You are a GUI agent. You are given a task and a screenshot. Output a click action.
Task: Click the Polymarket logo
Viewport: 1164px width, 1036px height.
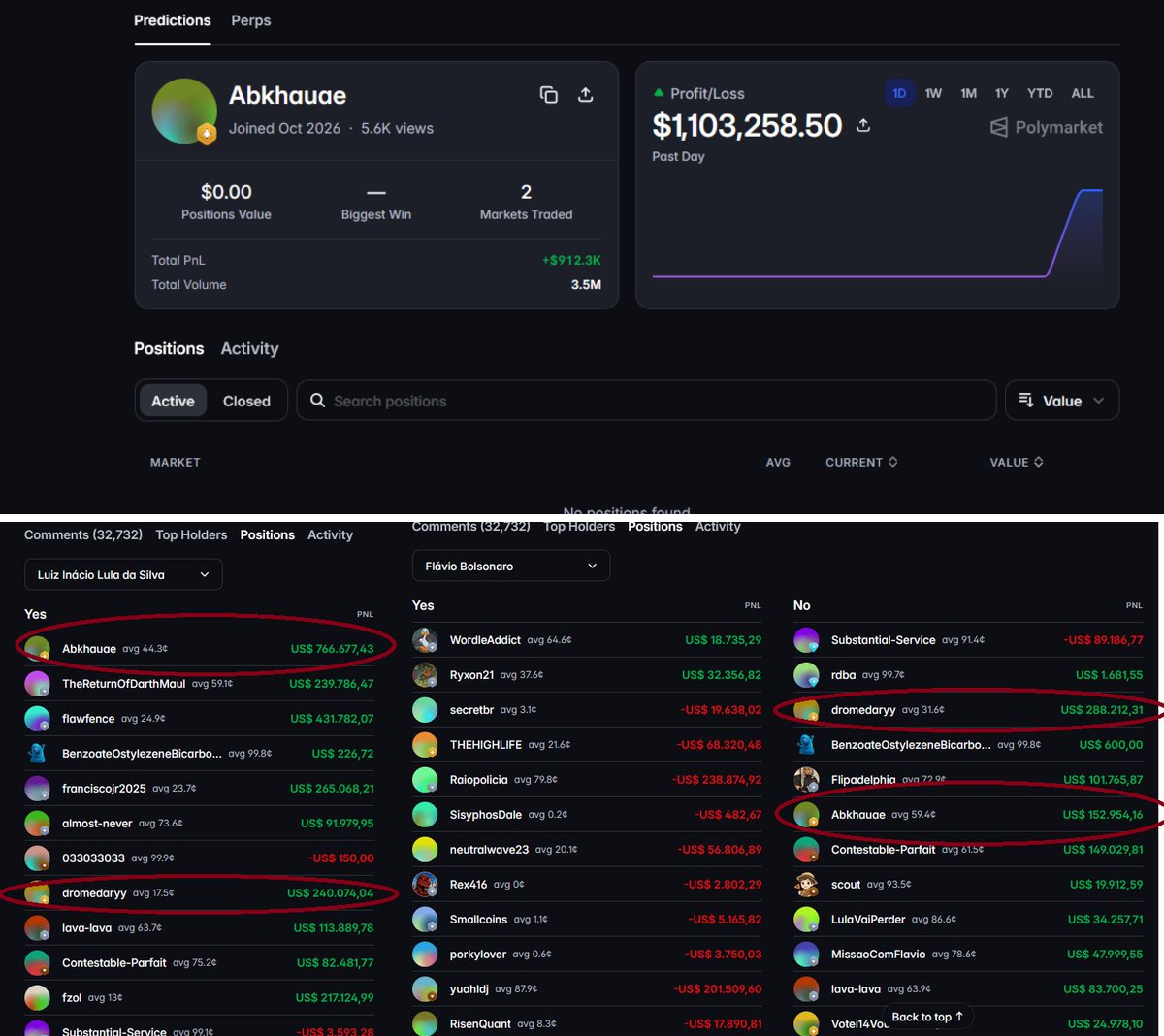pyautogui.click(x=1046, y=127)
